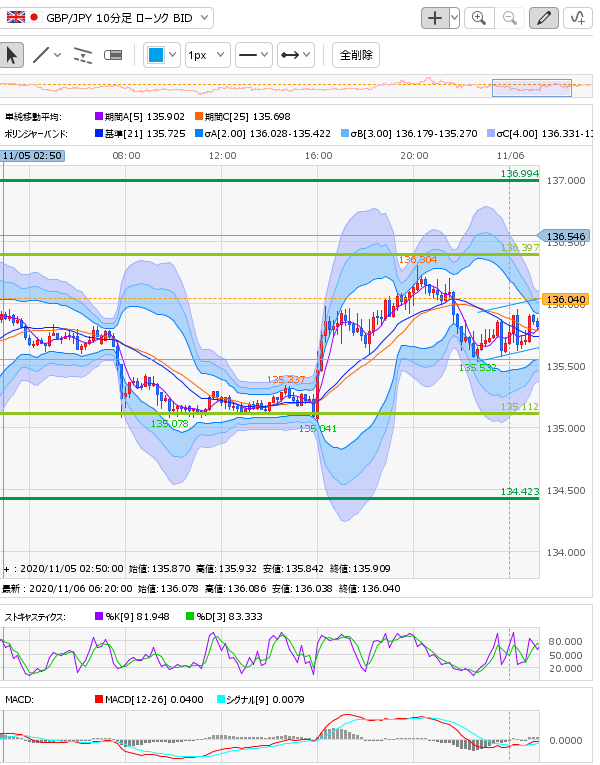
Task: Select the dashed retracement lines tool
Action: 82,55
